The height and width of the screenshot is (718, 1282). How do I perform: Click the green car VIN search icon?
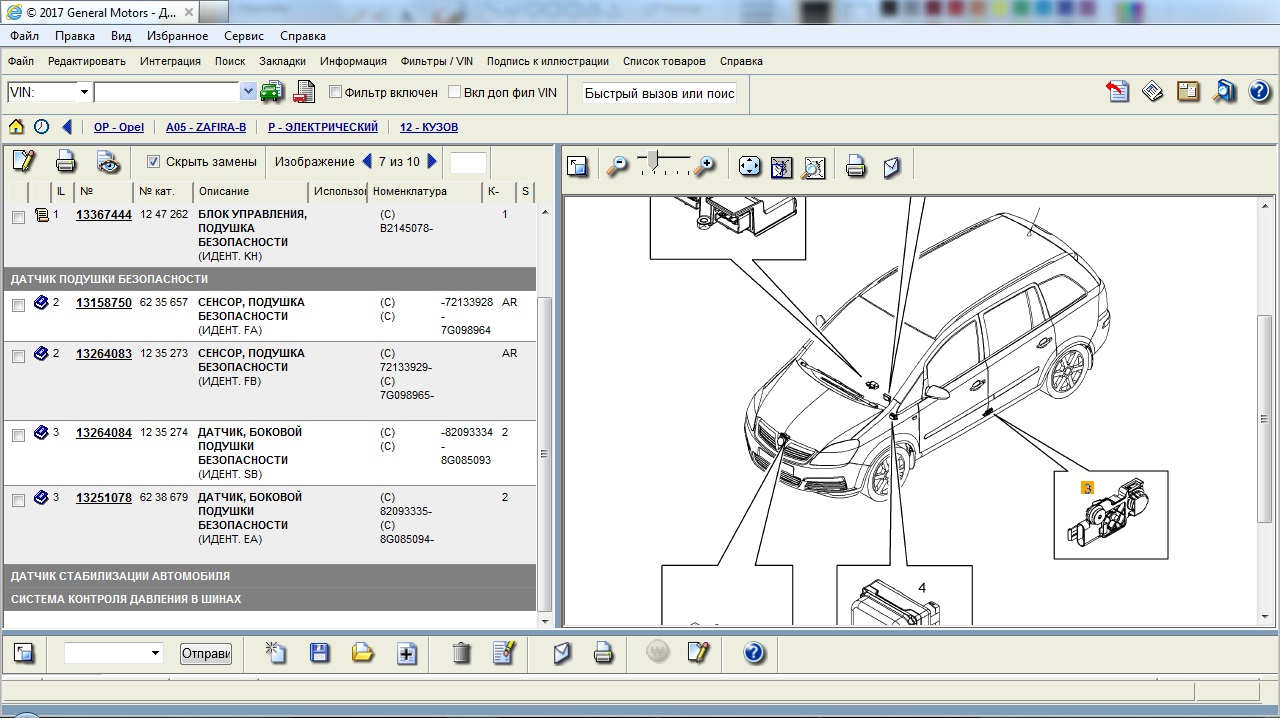pos(271,92)
